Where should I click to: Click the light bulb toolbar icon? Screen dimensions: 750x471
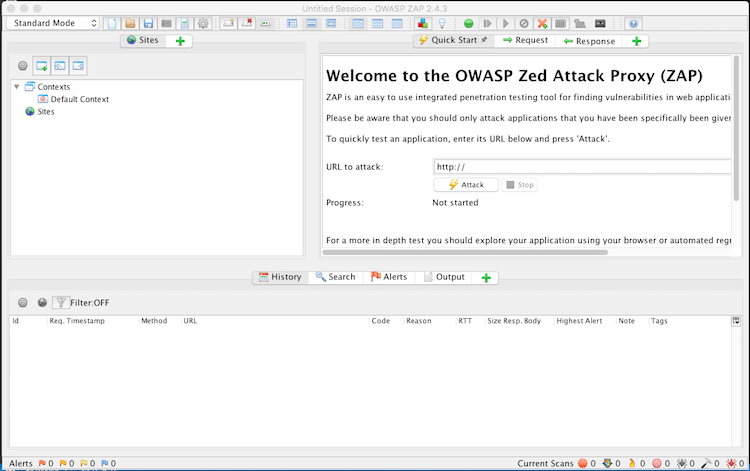point(442,23)
